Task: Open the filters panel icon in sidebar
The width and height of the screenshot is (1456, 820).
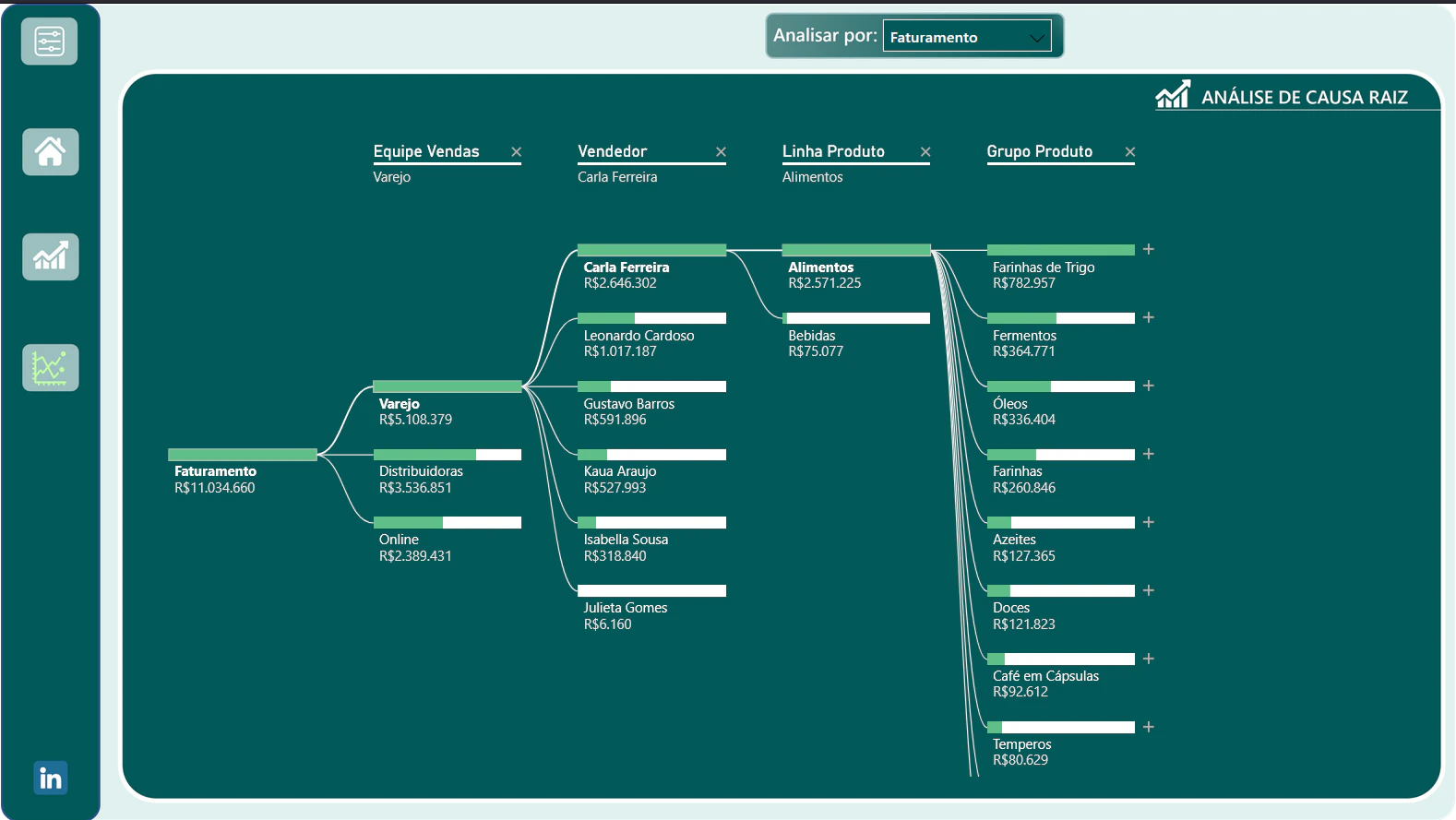Action: tap(50, 42)
